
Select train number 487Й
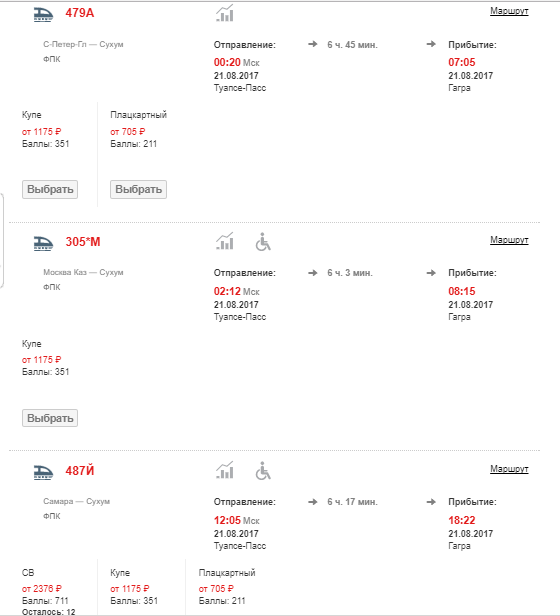80,470
